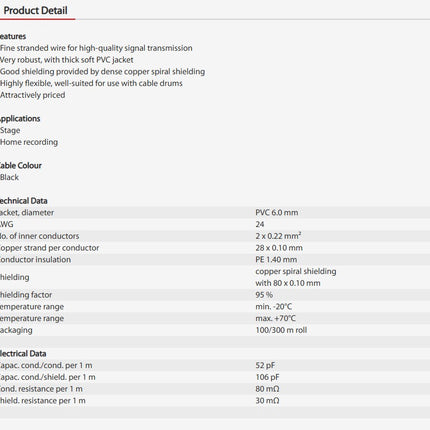Click the Cable Colour heading
Viewport: 430px width, 430px height.
tap(21, 166)
